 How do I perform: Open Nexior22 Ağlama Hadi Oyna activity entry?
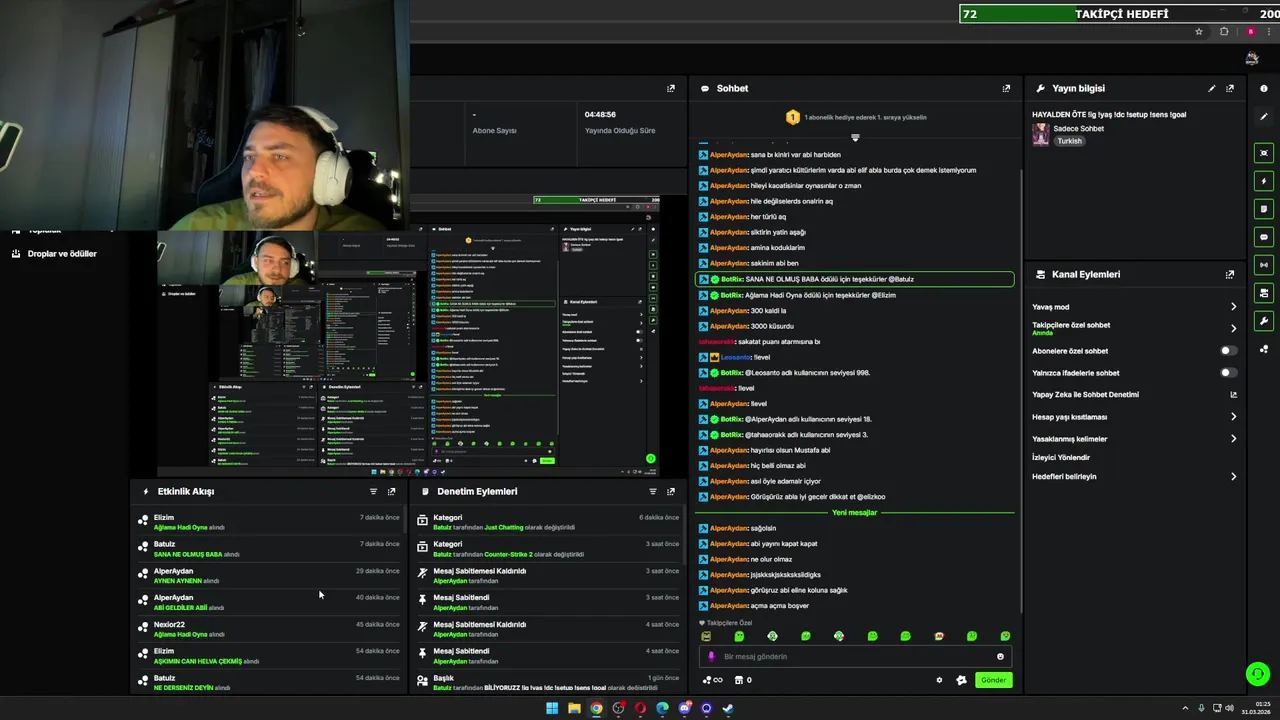point(270,629)
